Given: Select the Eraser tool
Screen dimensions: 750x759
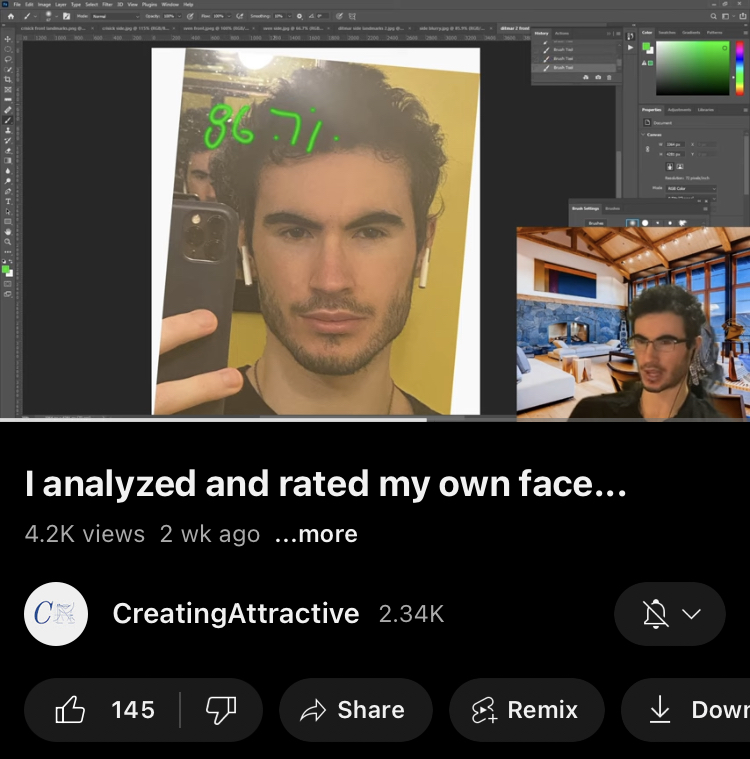Looking at the screenshot, I should coord(8,151).
